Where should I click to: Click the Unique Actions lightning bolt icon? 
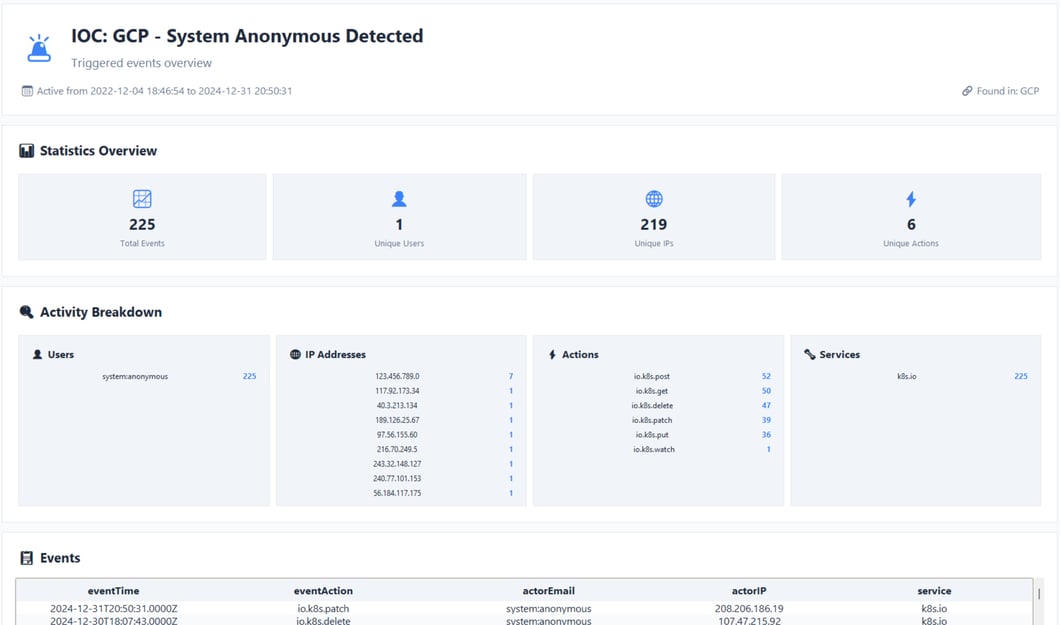(910, 199)
